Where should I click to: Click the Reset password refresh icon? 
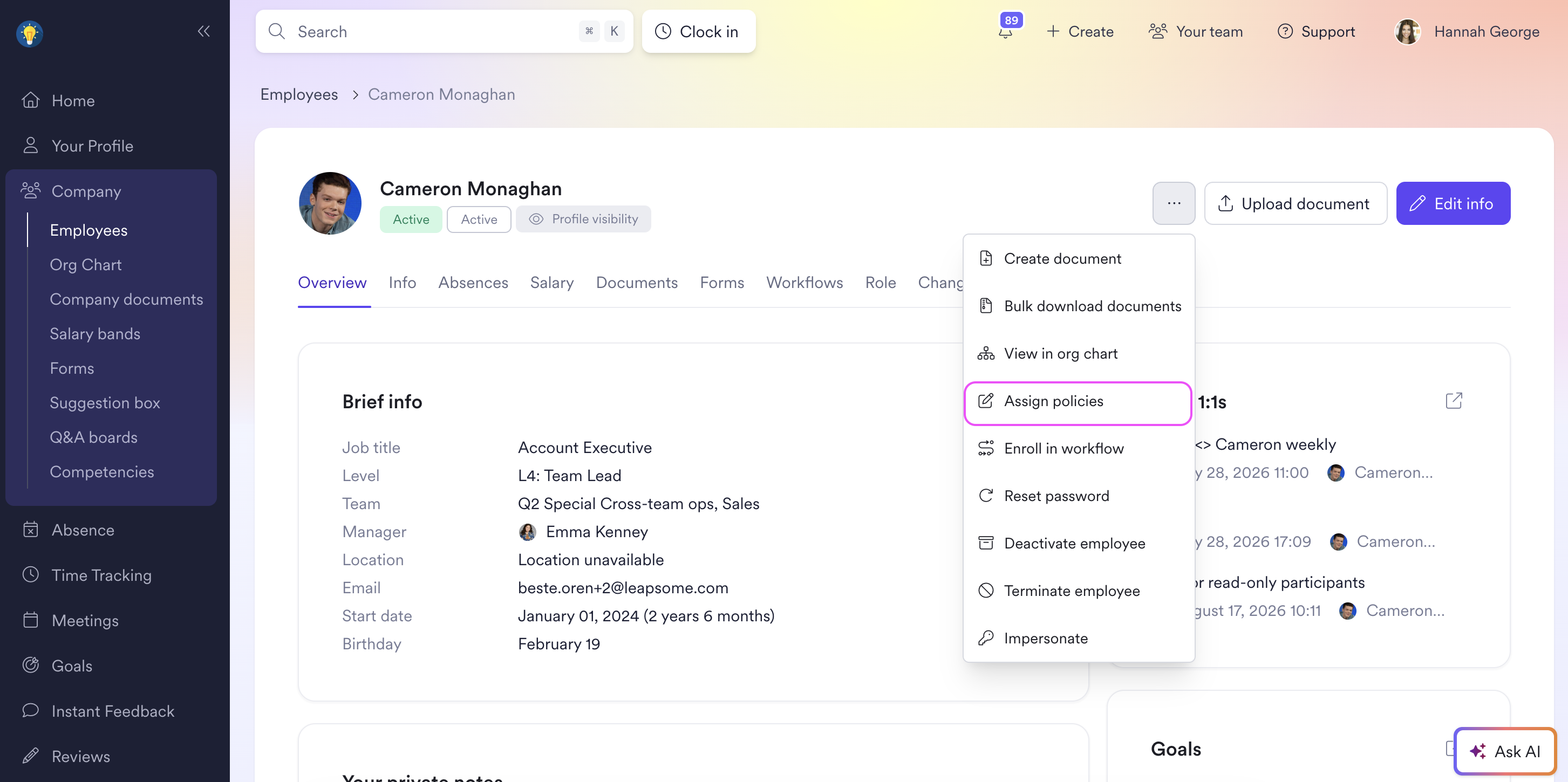coord(986,496)
